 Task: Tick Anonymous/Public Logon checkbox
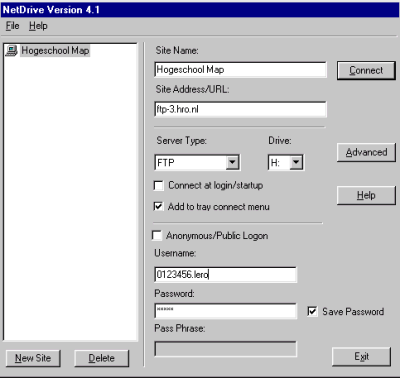(x=157, y=235)
